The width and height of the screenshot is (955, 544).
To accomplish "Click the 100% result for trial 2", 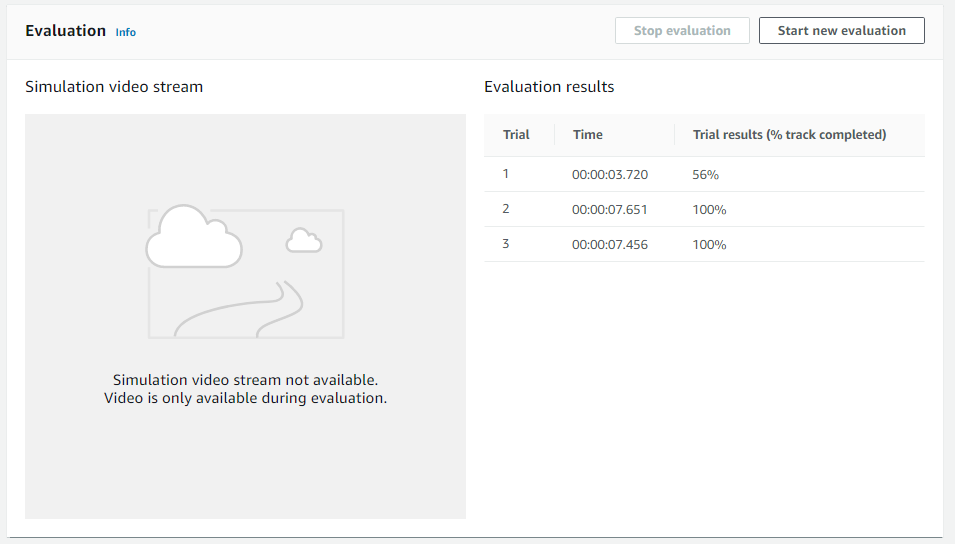I will (x=709, y=210).
